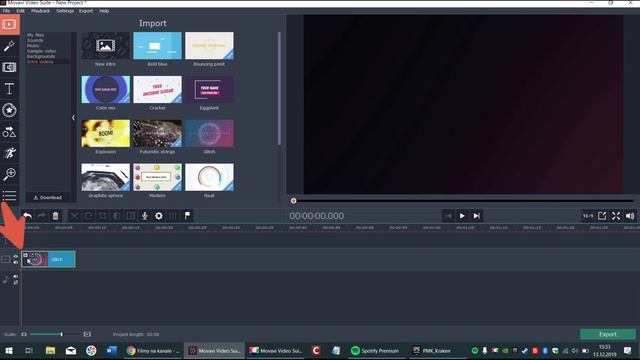Open the Settings menu
640x360 pixels.
point(65,11)
